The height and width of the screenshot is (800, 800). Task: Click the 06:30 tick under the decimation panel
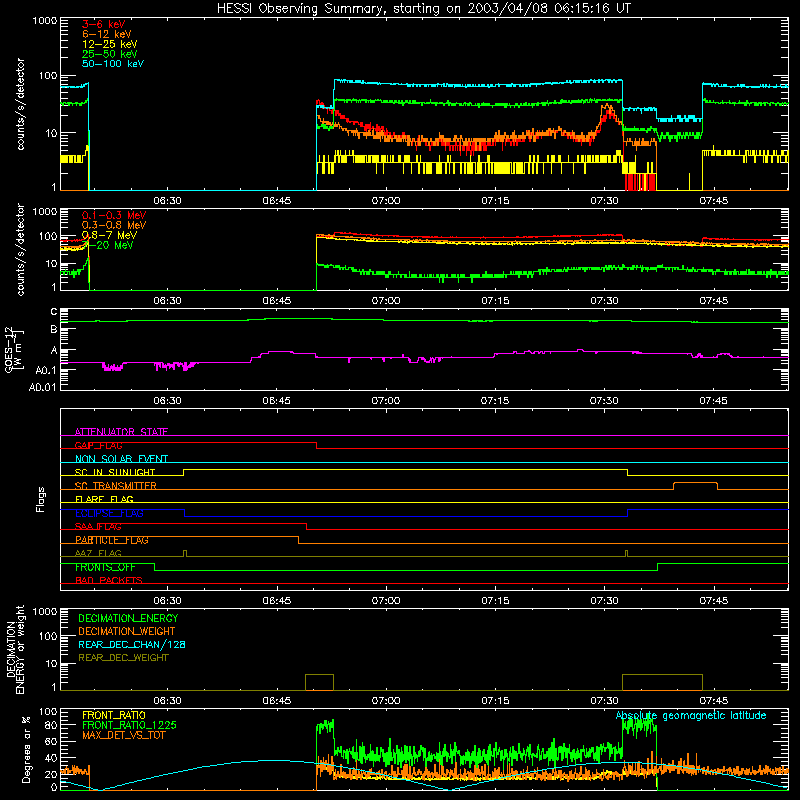167,701
